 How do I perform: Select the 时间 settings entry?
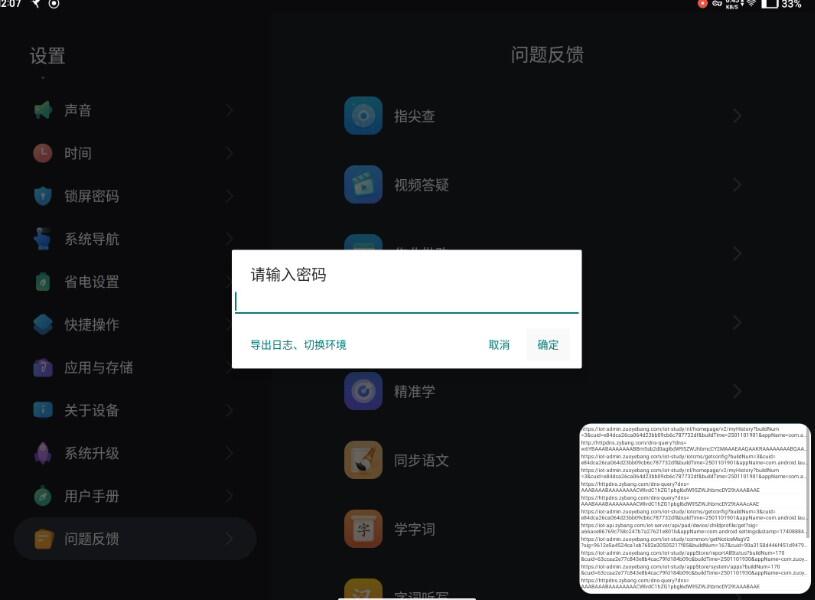point(135,153)
